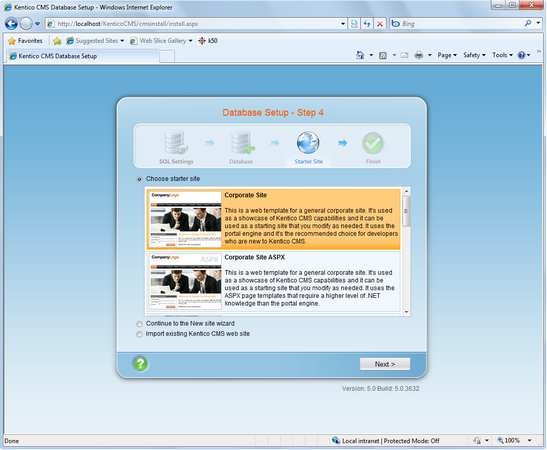
Task: Expand the privacy icon dropdown arrow
Action: click(x=487, y=441)
